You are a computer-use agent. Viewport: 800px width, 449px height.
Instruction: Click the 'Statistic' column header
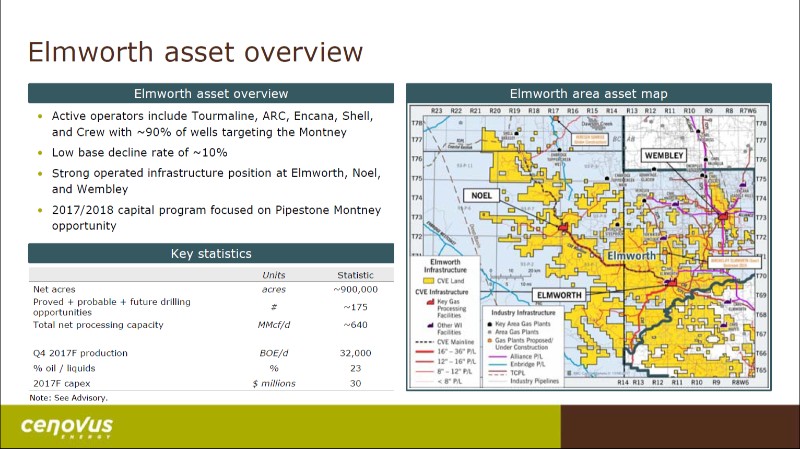pyautogui.click(x=355, y=275)
